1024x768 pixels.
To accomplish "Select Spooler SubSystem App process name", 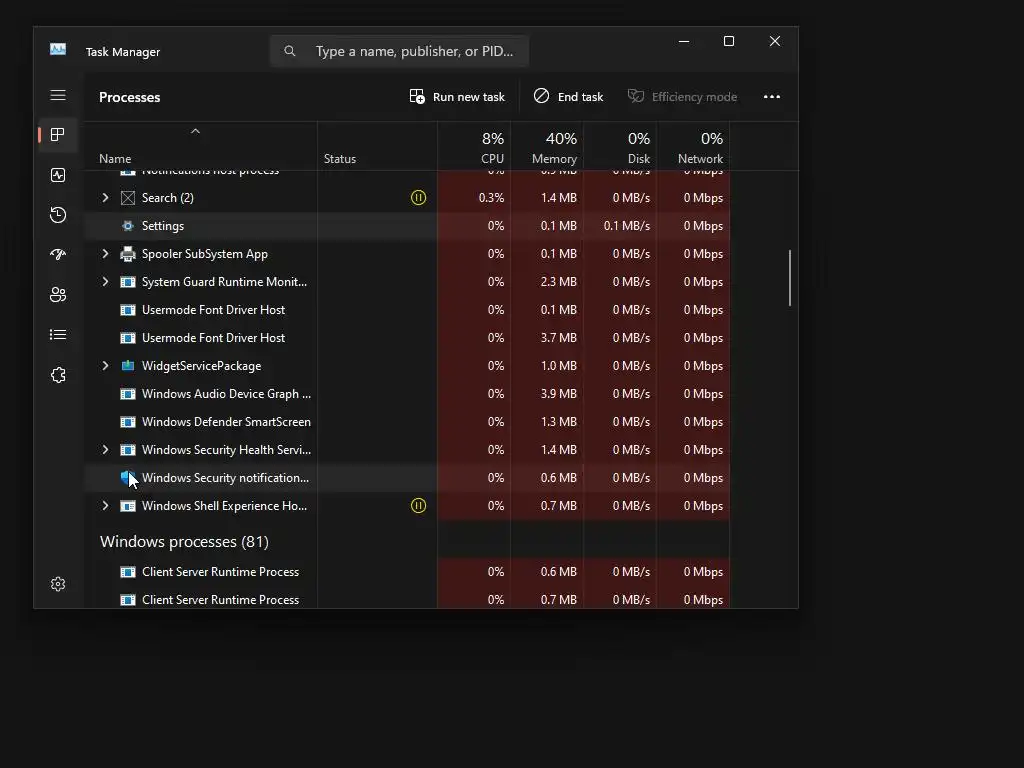I will point(204,254).
